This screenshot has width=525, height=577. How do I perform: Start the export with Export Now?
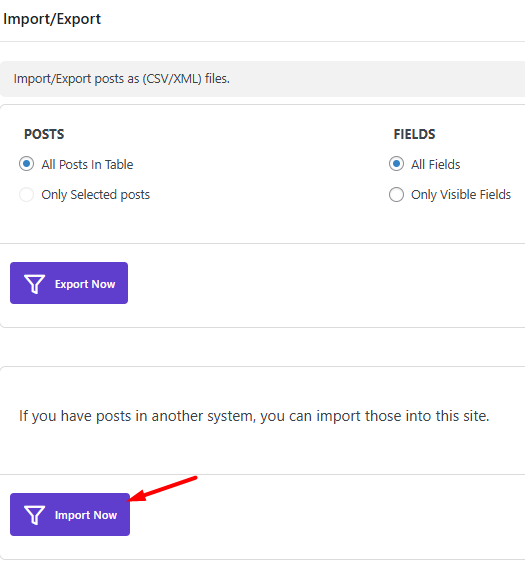(69, 283)
